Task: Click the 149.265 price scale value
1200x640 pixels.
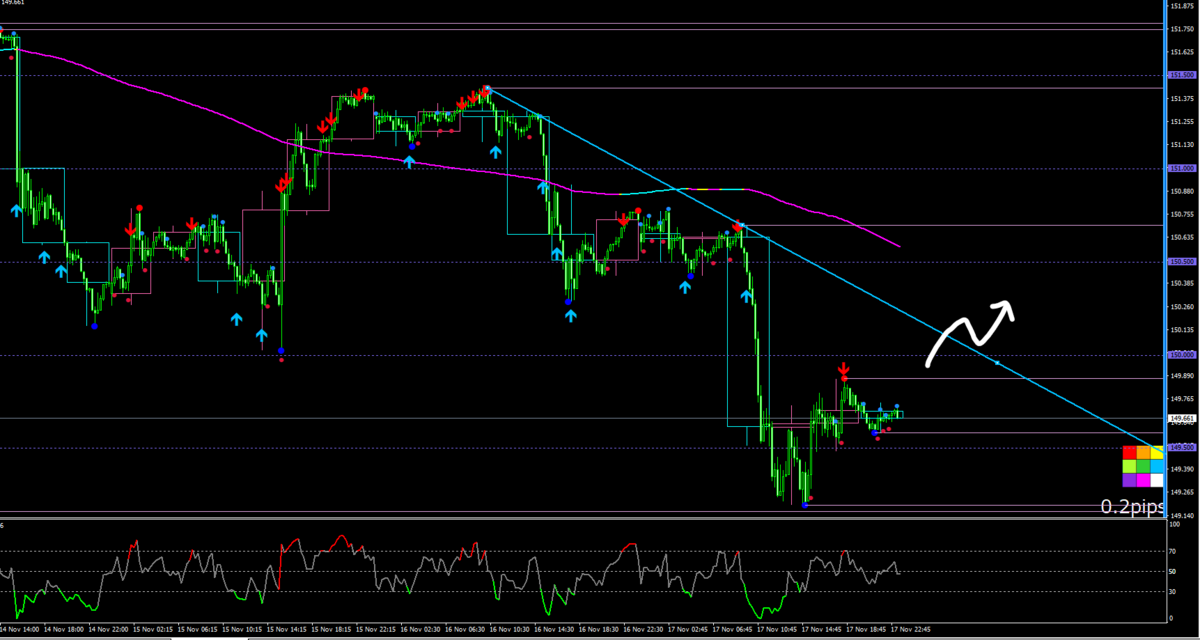Action: pyautogui.click(x=1182, y=492)
